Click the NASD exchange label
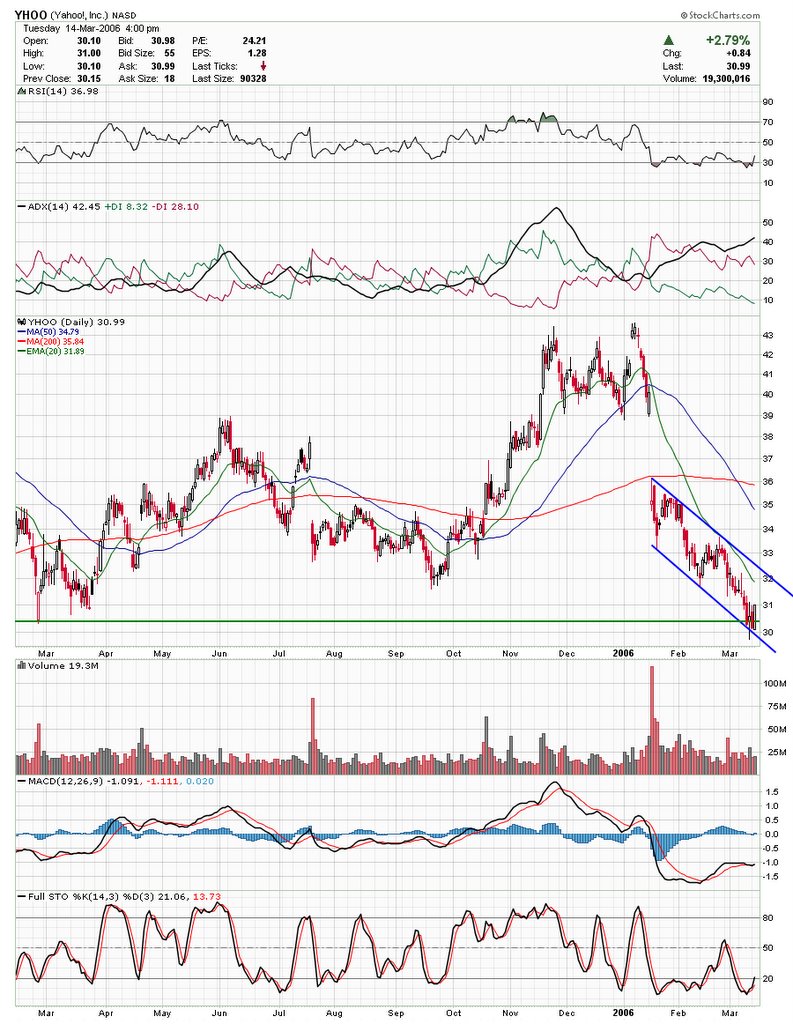 point(124,16)
